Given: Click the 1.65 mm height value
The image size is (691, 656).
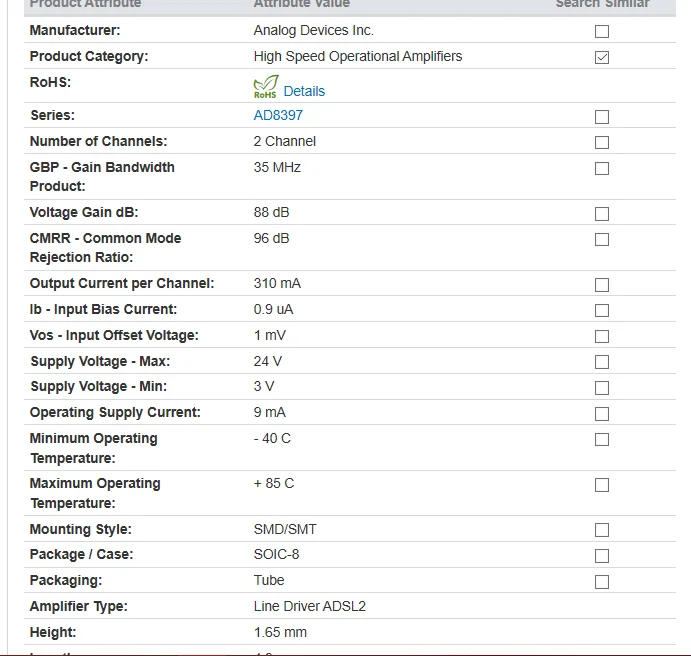Looking at the screenshot, I should click(280, 632).
